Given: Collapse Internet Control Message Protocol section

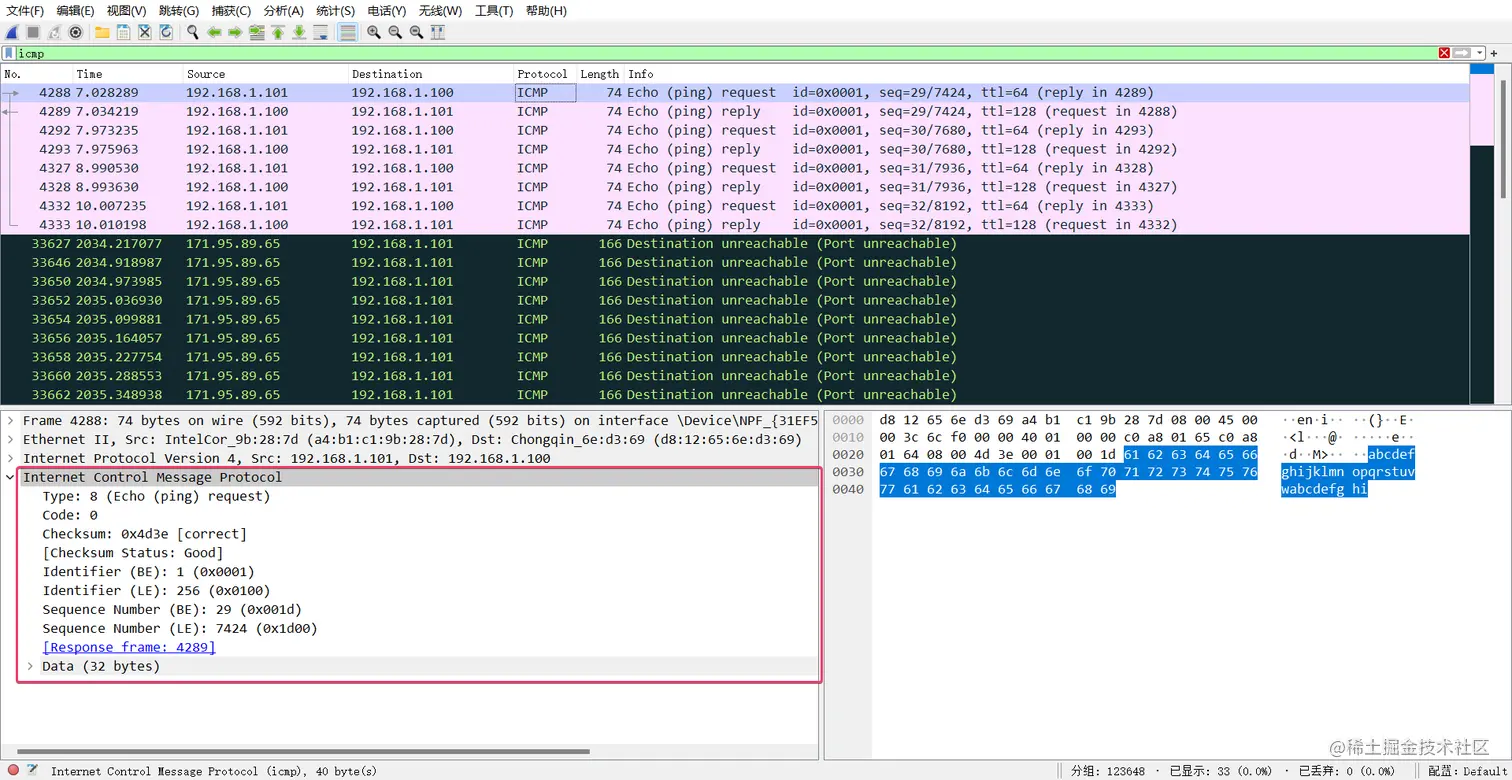Looking at the screenshot, I should click(11, 478).
